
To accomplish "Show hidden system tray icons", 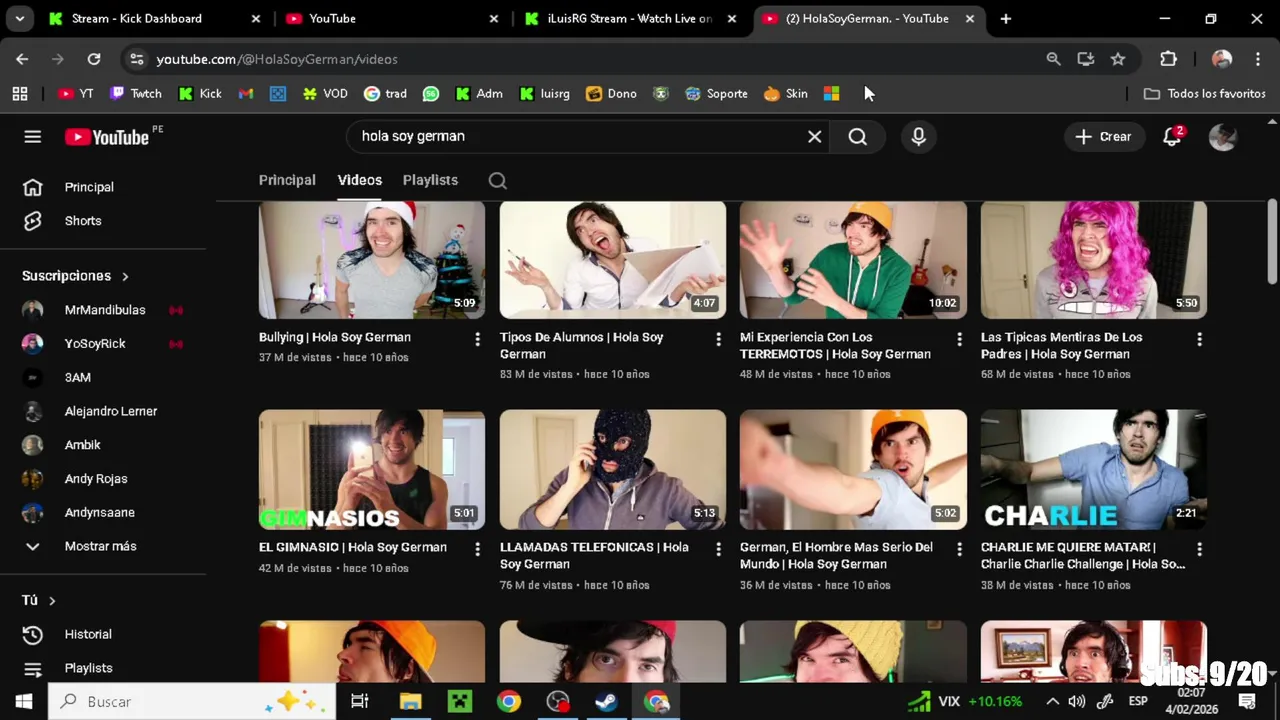I will (1052, 701).
